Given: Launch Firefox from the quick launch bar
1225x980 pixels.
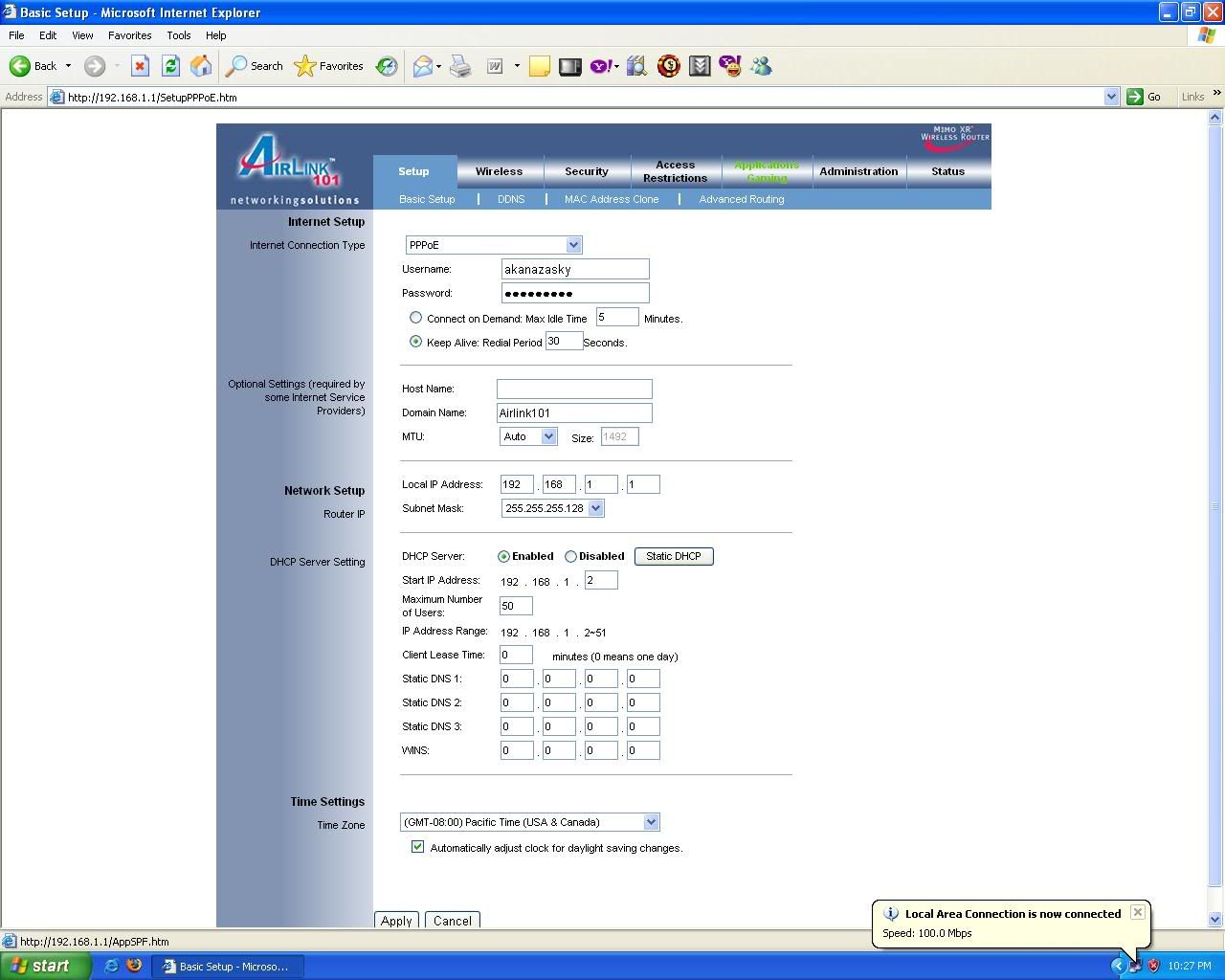Looking at the screenshot, I should pos(134,966).
